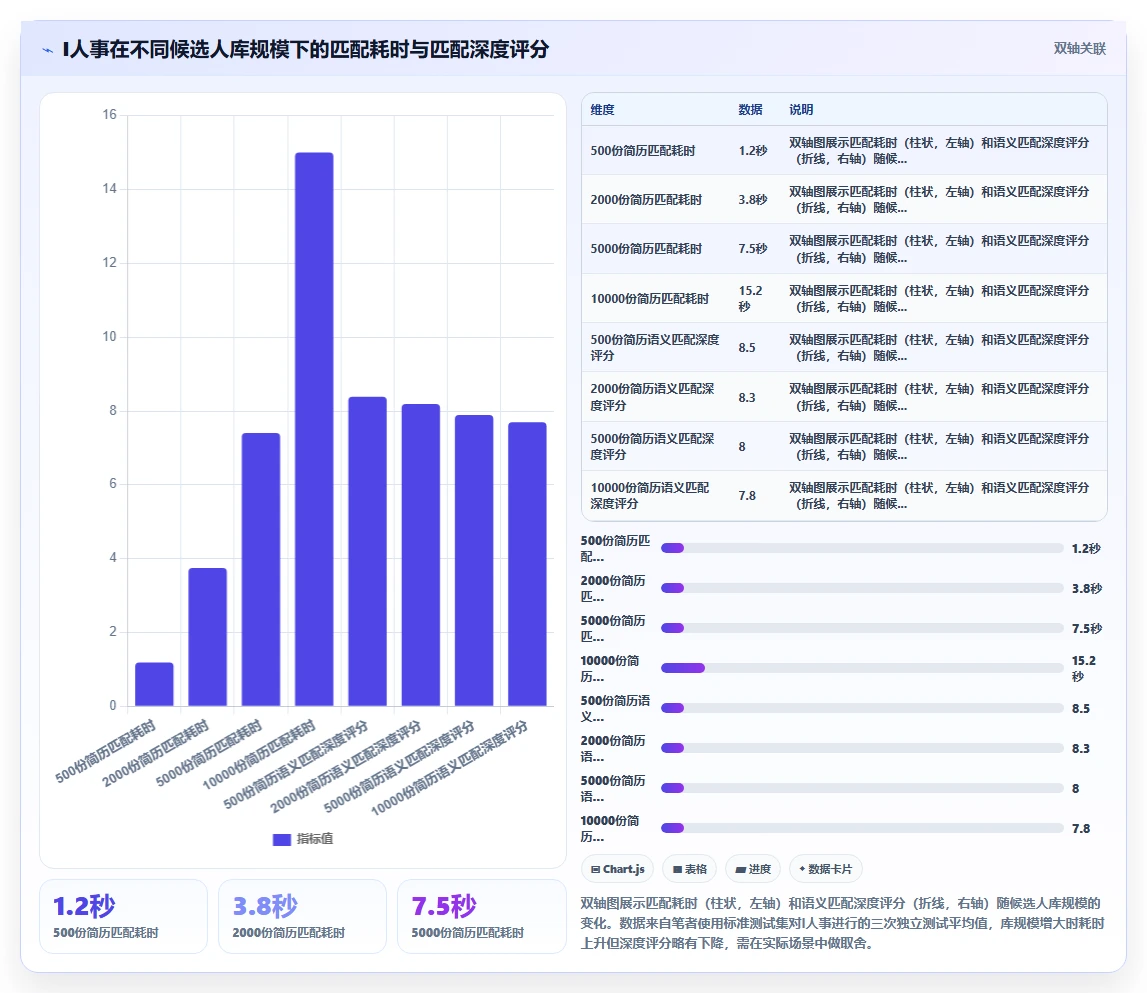Select the chart bar for 2000份简历语义匹配深度评分
1147x993 pixels.
pyautogui.click(x=421, y=555)
